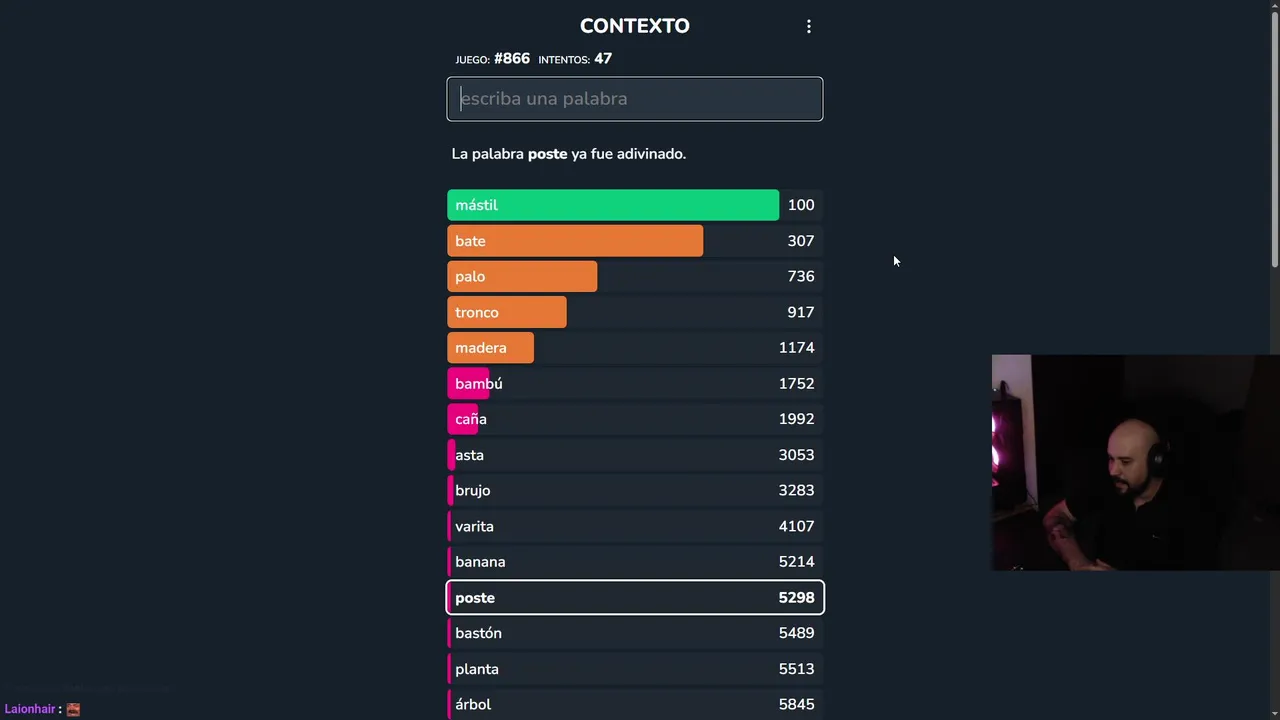Click the asta guess entry

[x=634, y=455]
